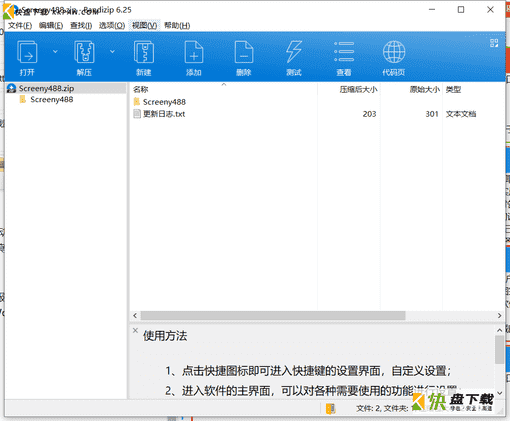Click the horizontal scrollbar thumb in the file list

tap(273, 315)
